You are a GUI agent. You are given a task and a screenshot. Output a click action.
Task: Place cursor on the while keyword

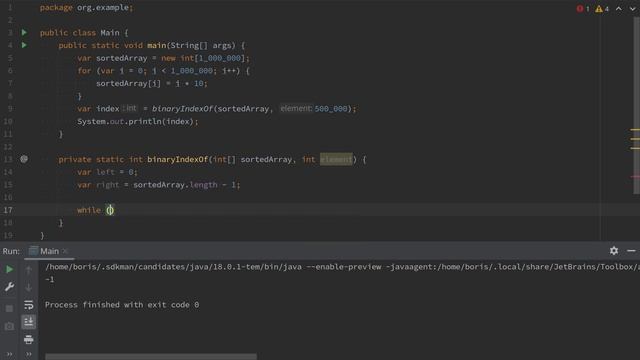(x=89, y=210)
